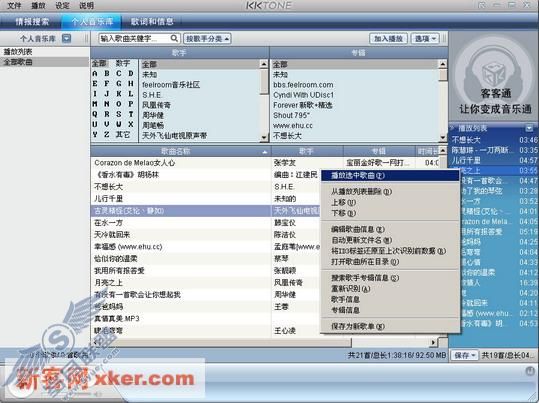This screenshot has height=403, width=539.
Task: Choose 歌手信息 from context menu
Action: click(390, 299)
